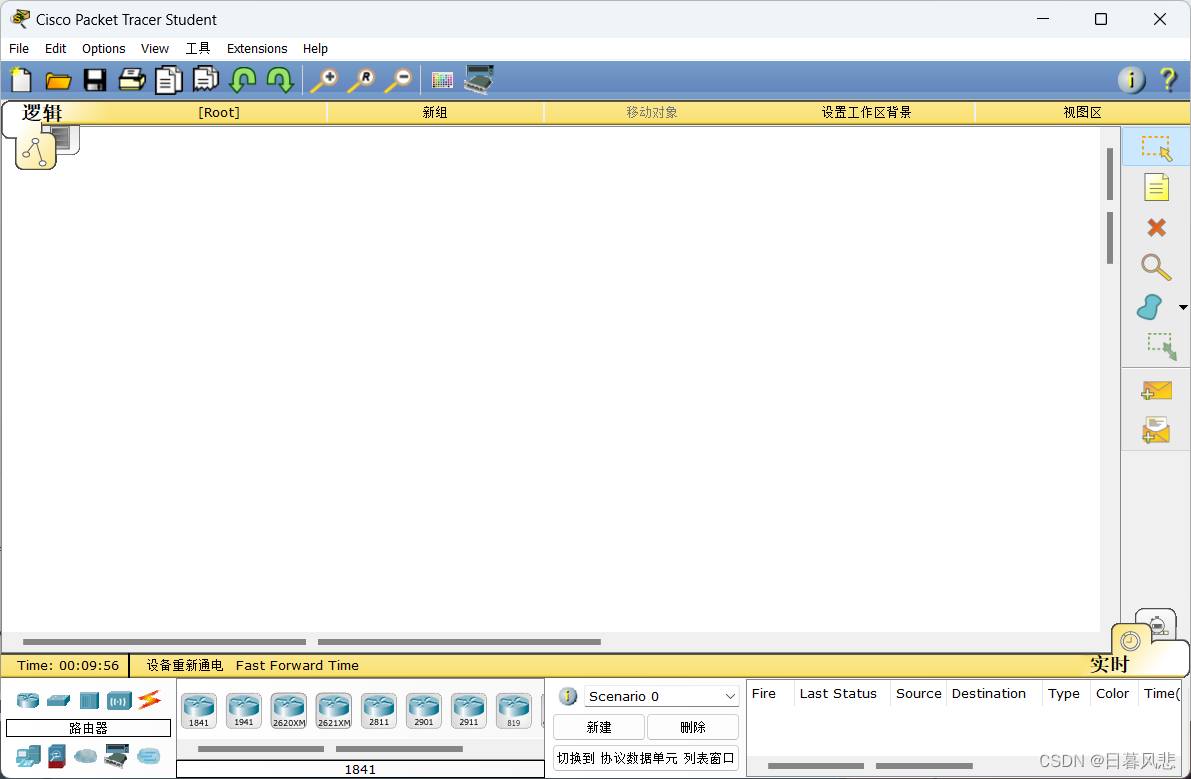Image resolution: width=1191 pixels, height=779 pixels.
Task: Click the Source column header
Action: coord(918,693)
